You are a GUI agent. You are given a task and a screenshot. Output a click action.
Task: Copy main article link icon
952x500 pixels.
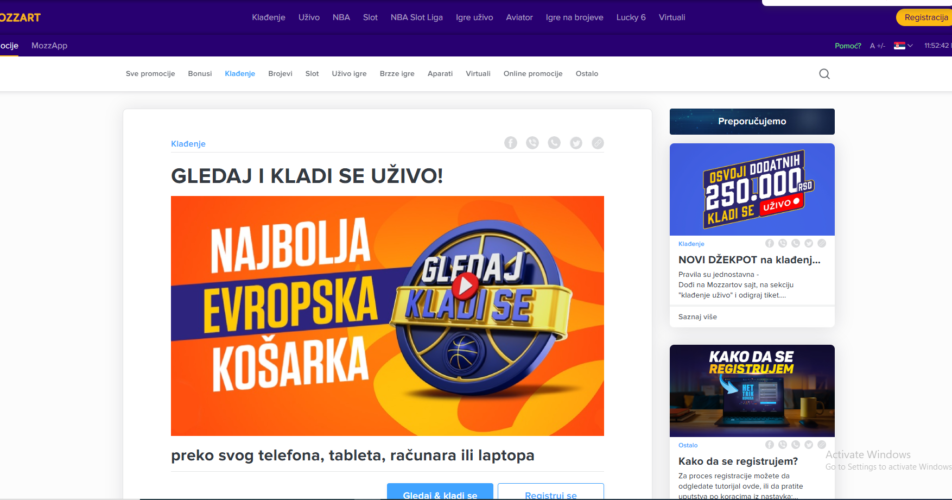pos(598,143)
